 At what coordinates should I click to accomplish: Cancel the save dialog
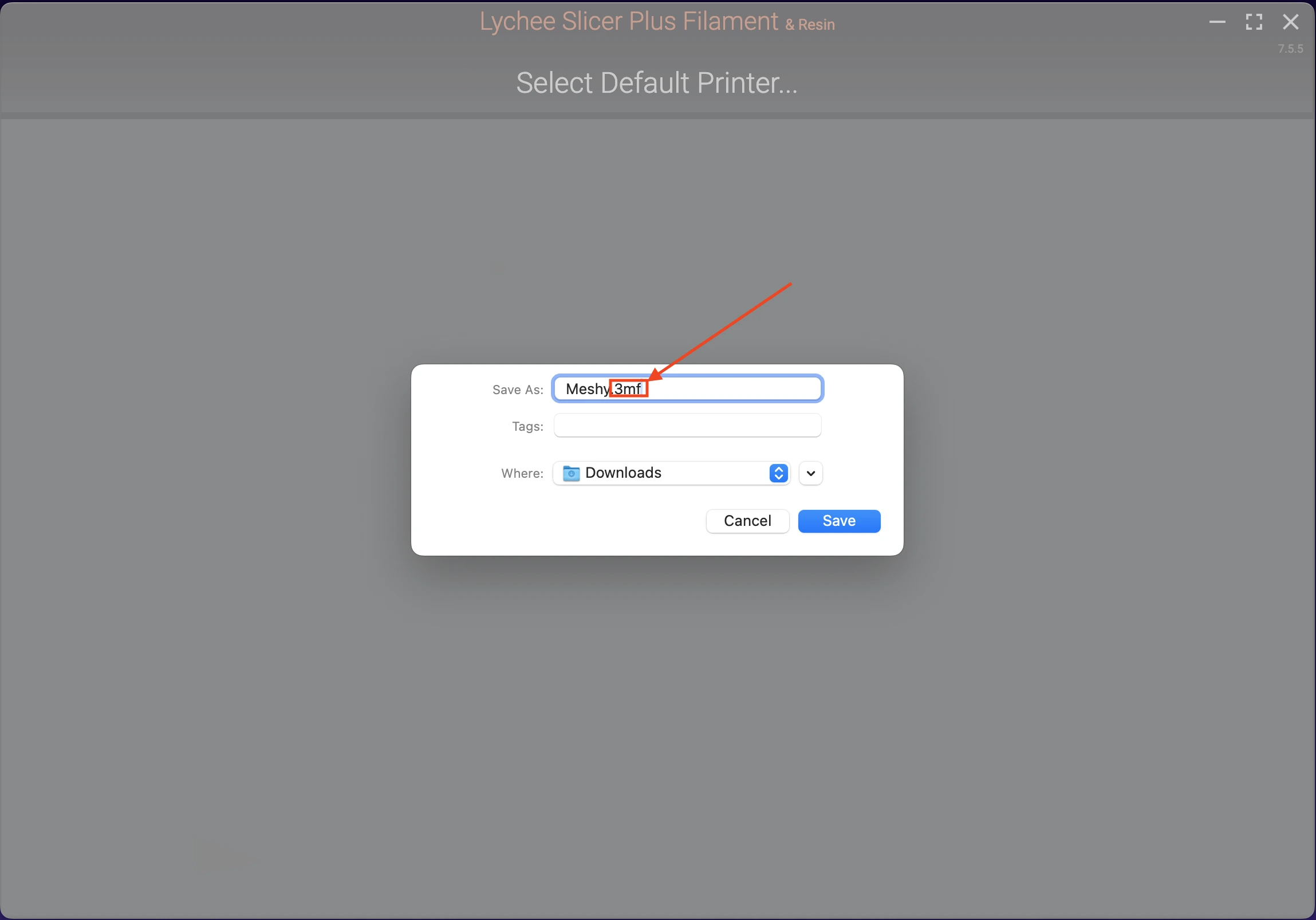click(x=747, y=521)
